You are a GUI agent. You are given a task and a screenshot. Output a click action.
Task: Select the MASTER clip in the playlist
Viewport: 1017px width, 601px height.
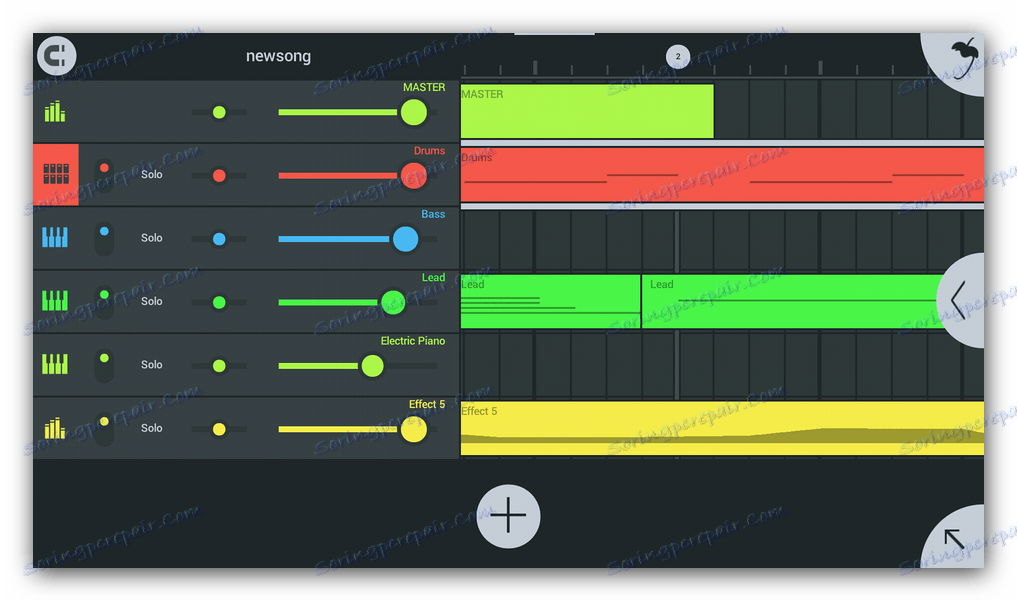[x=587, y=111]
